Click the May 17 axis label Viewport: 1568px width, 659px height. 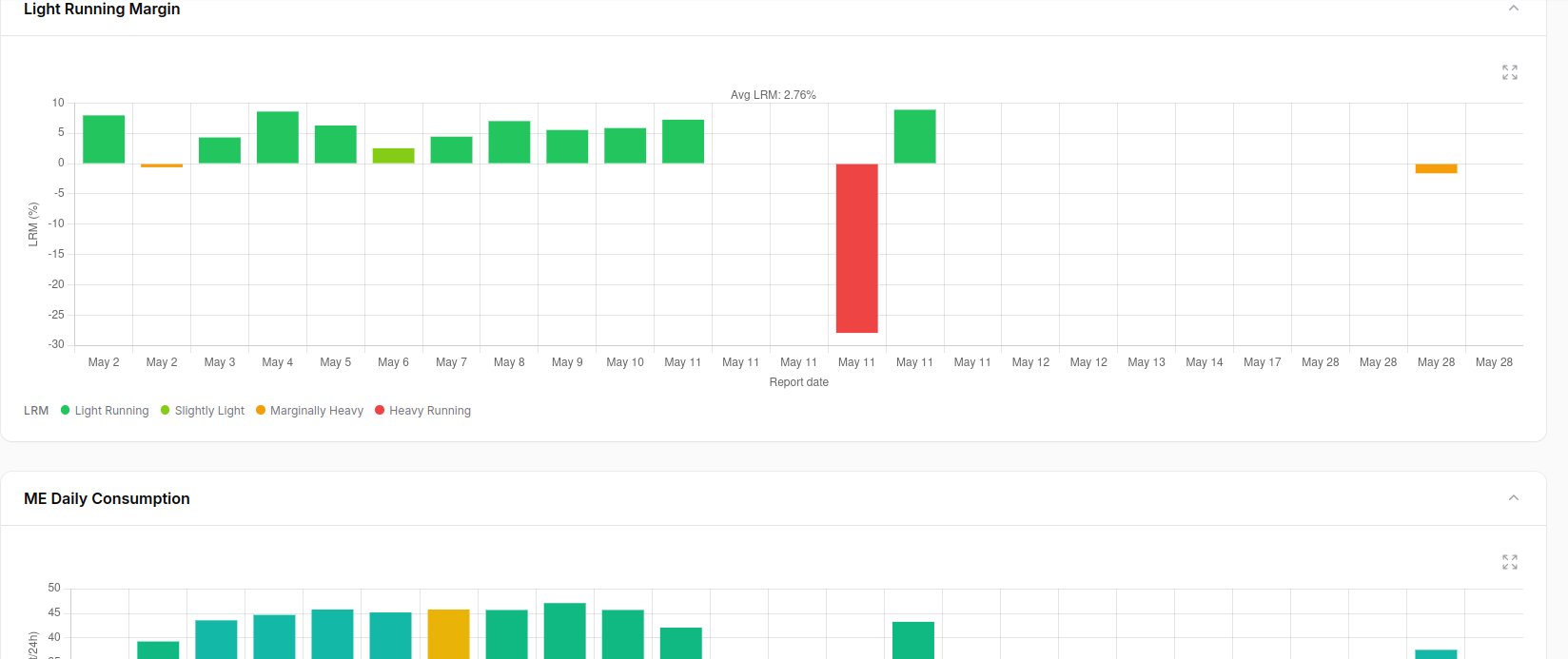point(1263,362)
